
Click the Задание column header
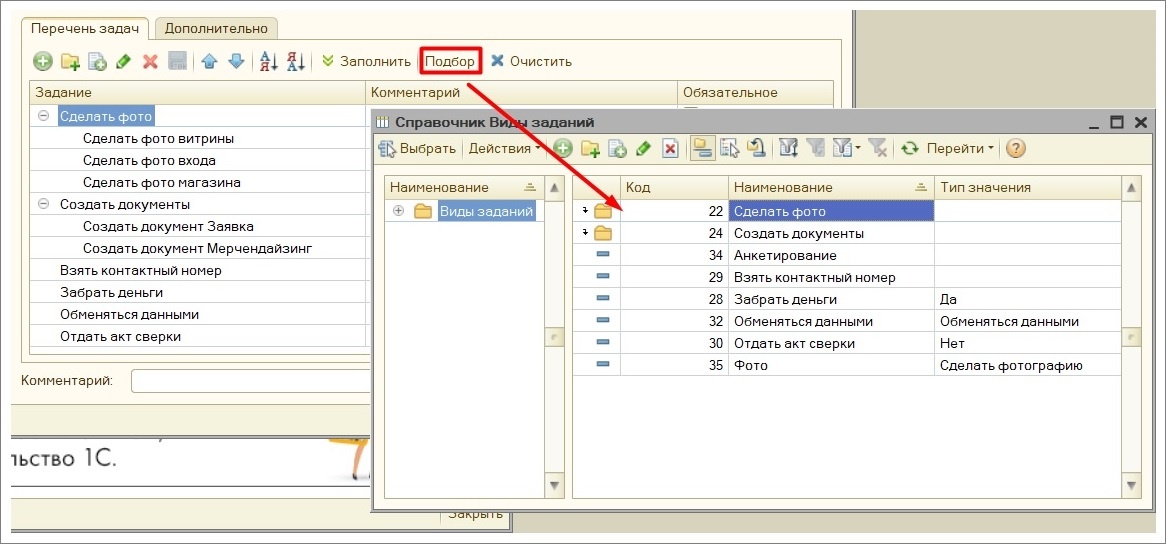(198, 93)
